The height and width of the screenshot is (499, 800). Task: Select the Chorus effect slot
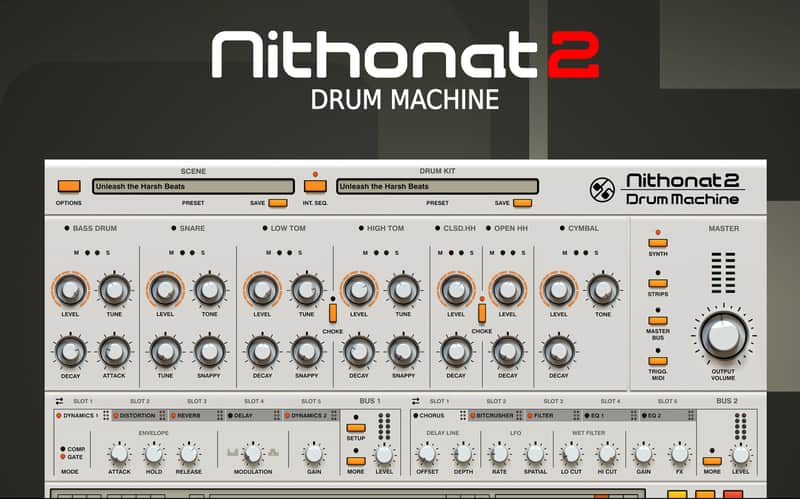click(434, 416)
